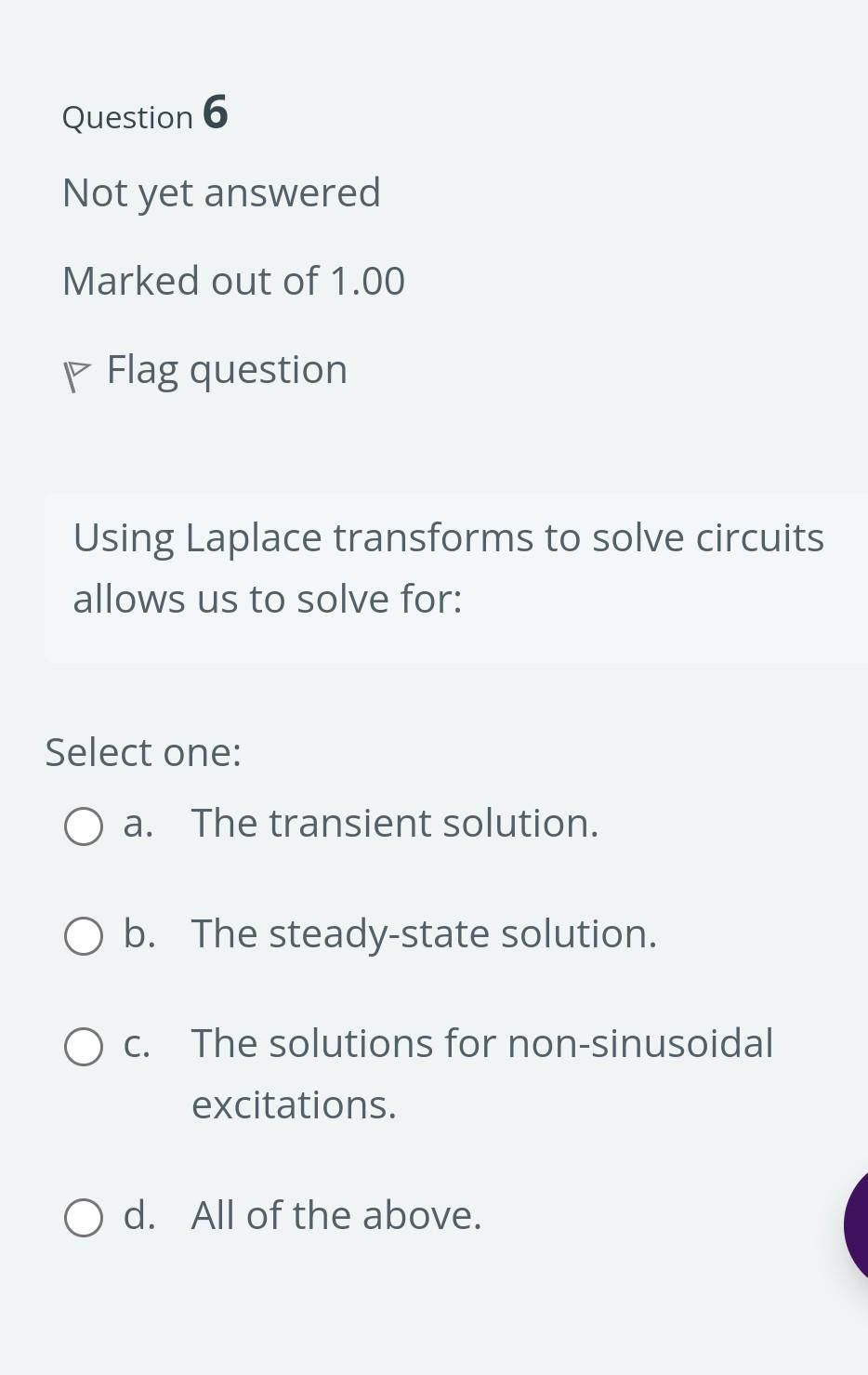Select radio button for answer d

coord(84,1217)
